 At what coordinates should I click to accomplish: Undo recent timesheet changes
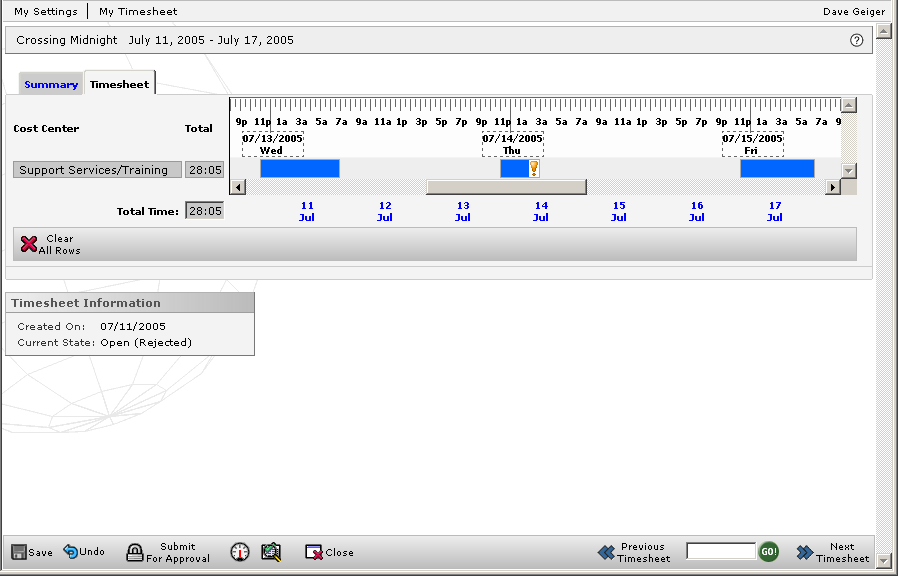[84, 551]
